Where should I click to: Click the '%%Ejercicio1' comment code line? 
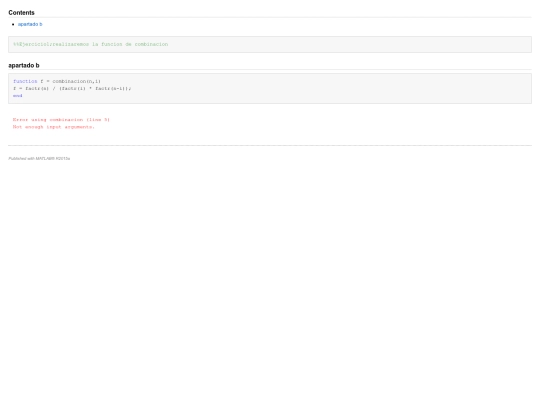pos(91,44)
